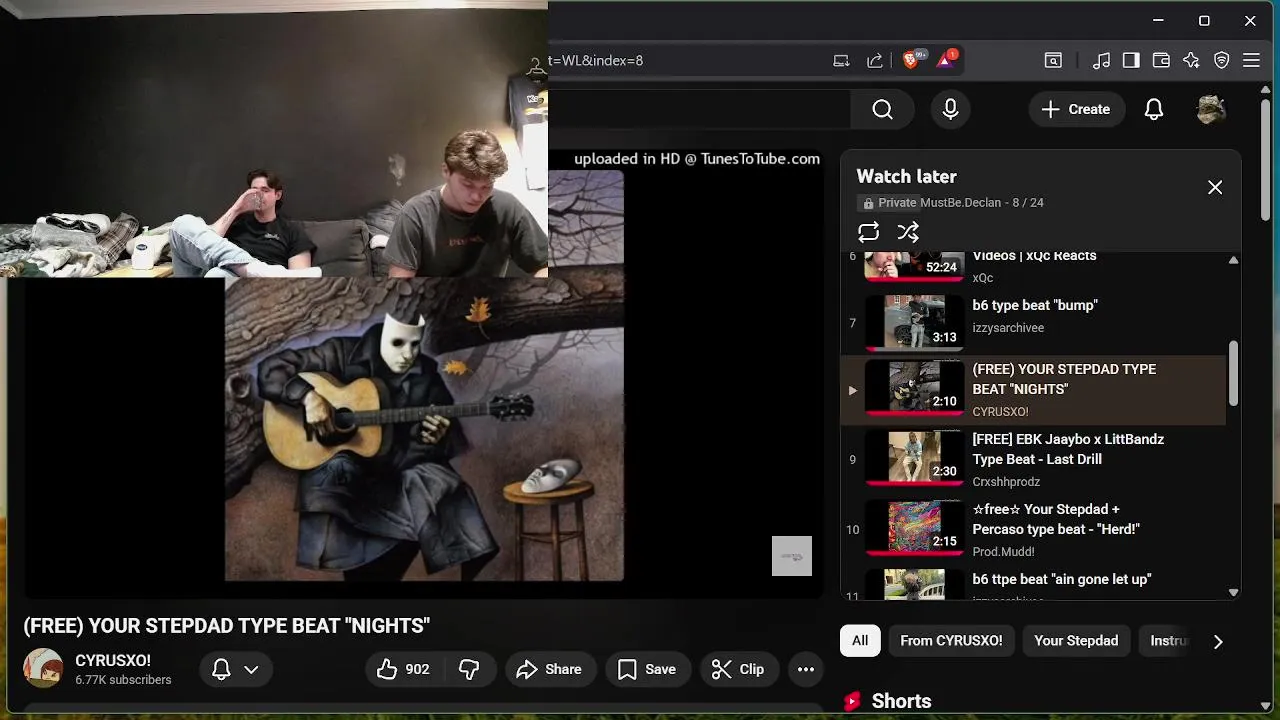Click the MustBe.Declan playlist owner text
The image size is (1280, 720).
961,202
